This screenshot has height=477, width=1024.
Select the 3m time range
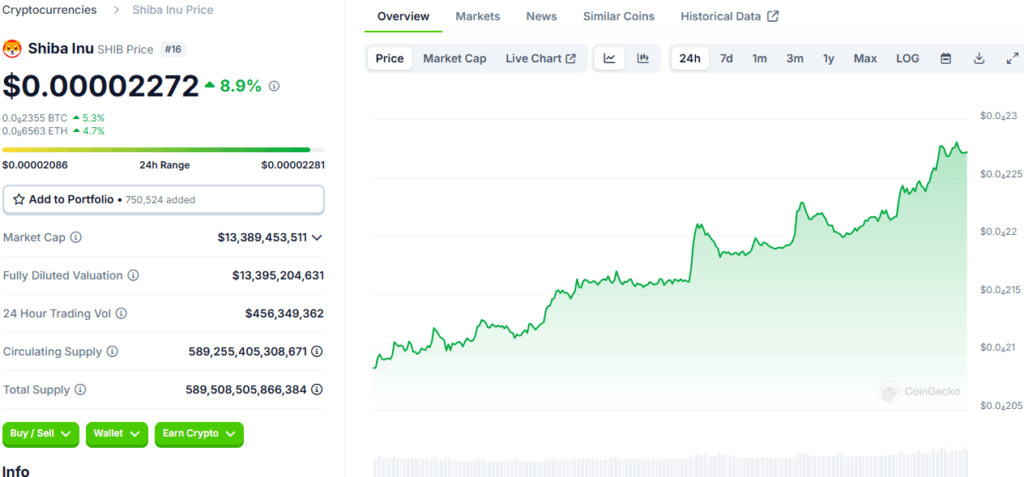795,59
